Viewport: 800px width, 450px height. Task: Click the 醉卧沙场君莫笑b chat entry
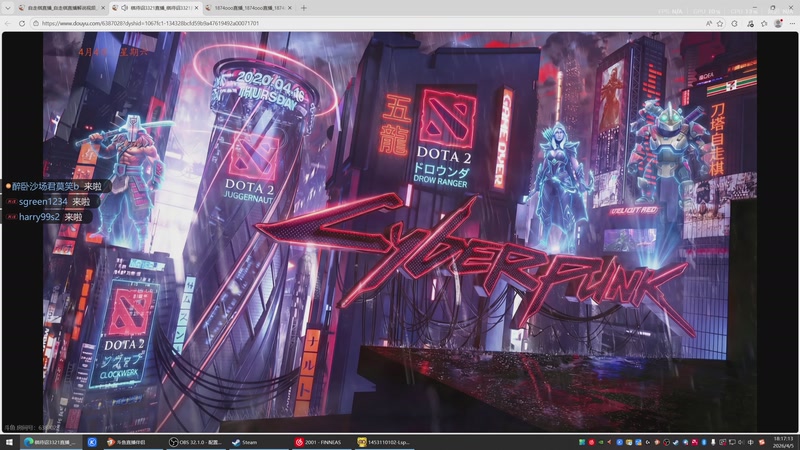[56, 186]
